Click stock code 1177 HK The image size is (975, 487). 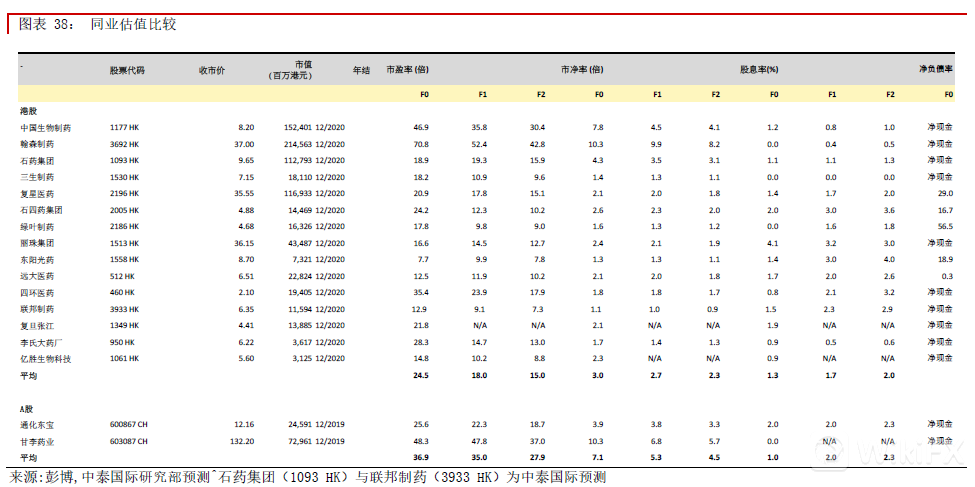pyautogui.click(x=124, y=128)
